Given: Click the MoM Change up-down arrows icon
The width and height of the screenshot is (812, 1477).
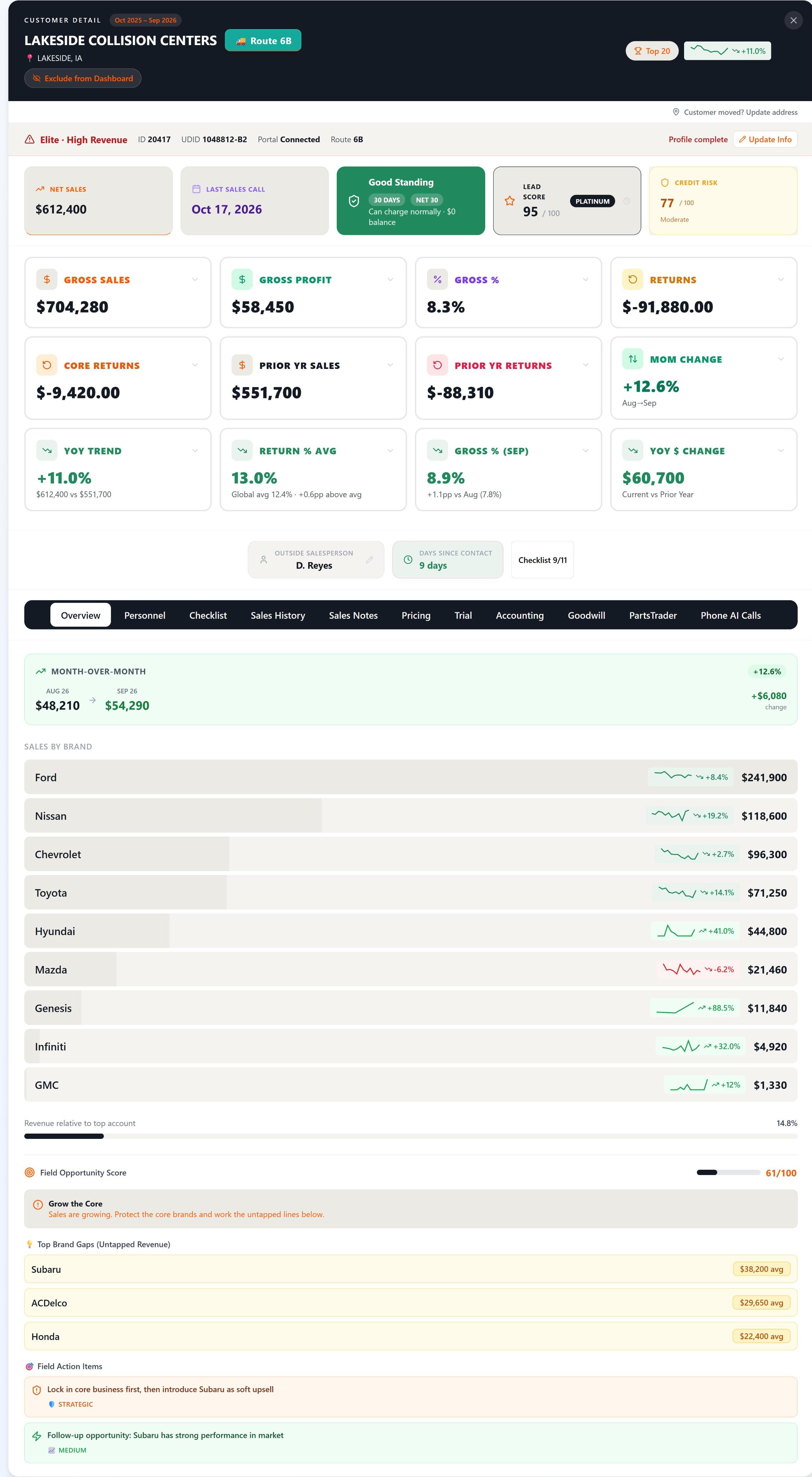Looking at the screenshot, I should (632, 359).
